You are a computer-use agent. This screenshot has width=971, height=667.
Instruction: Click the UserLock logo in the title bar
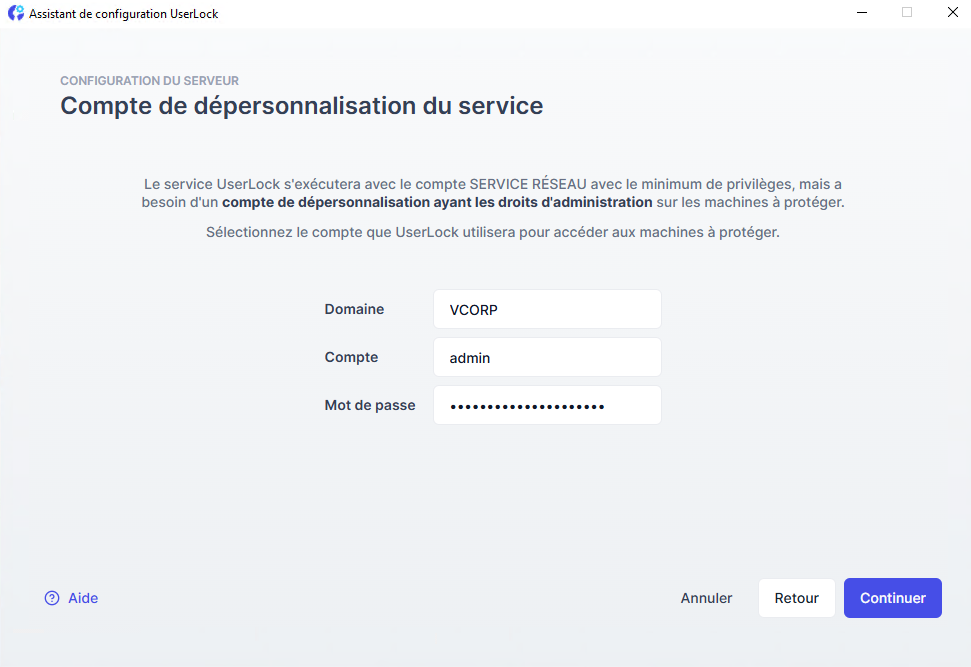[x=16, y=13]
